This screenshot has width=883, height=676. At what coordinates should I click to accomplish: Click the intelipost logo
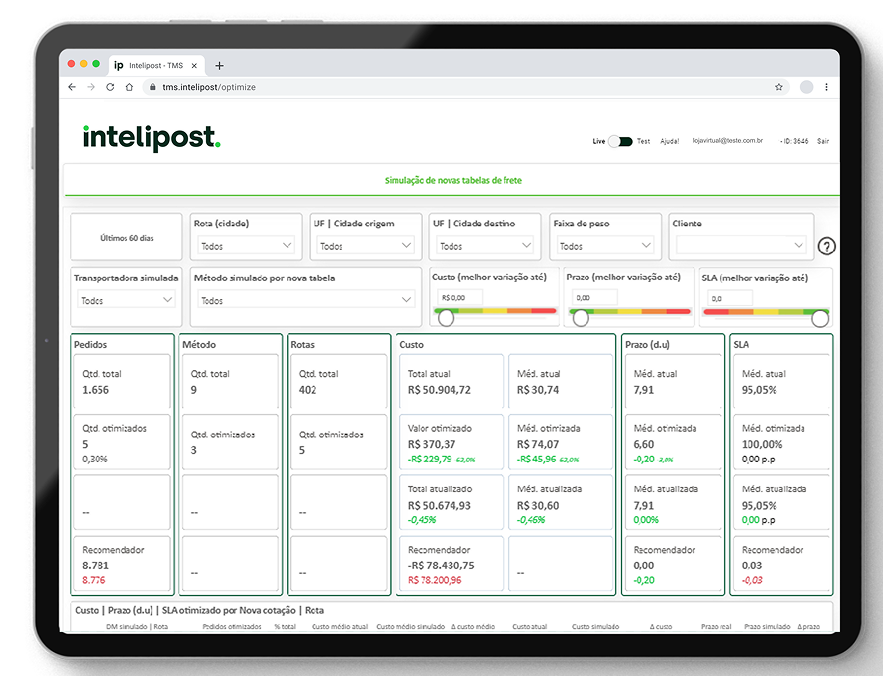click(151, 137)
